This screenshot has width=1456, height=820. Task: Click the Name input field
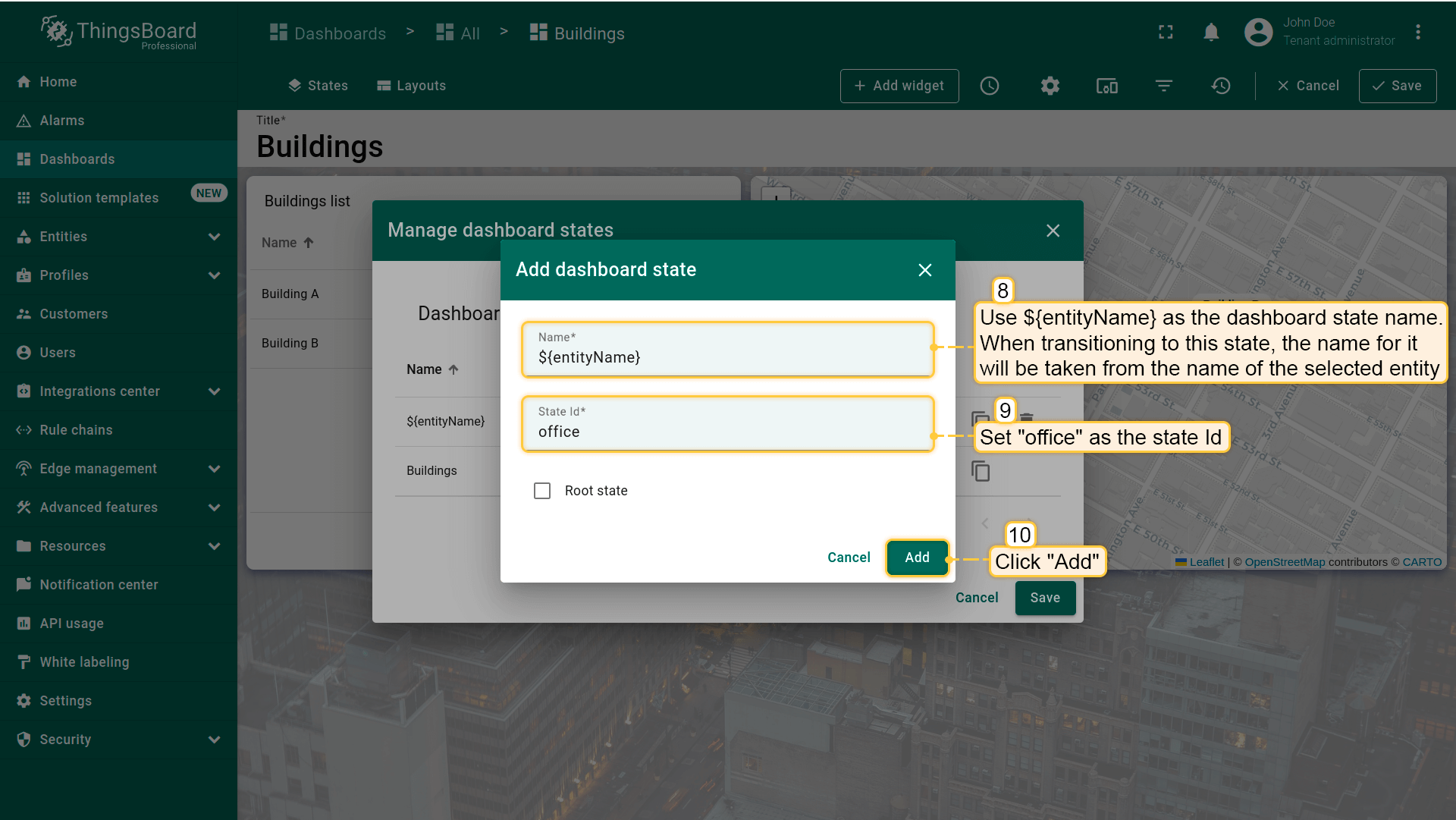coord(726,357)
